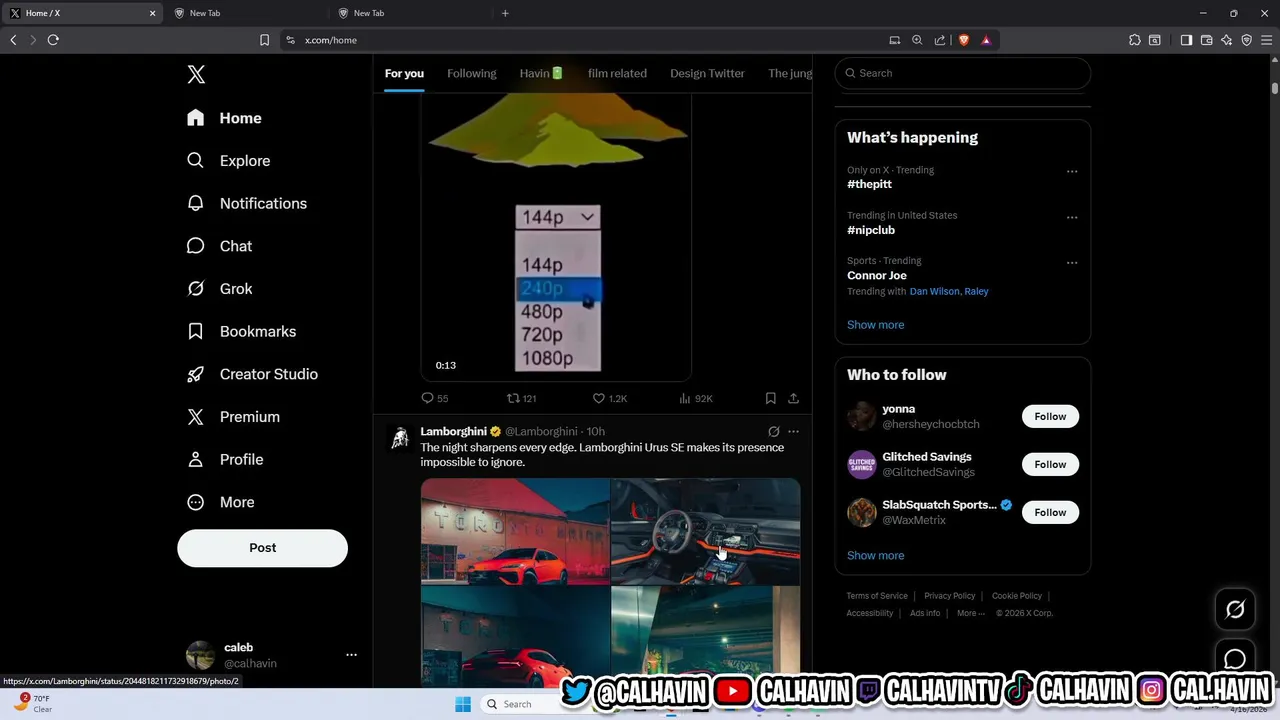The height and width of the screenshot is (720, 1280).
Task: Open the floating messages chat button
Action: click(x=1235, y=659)
